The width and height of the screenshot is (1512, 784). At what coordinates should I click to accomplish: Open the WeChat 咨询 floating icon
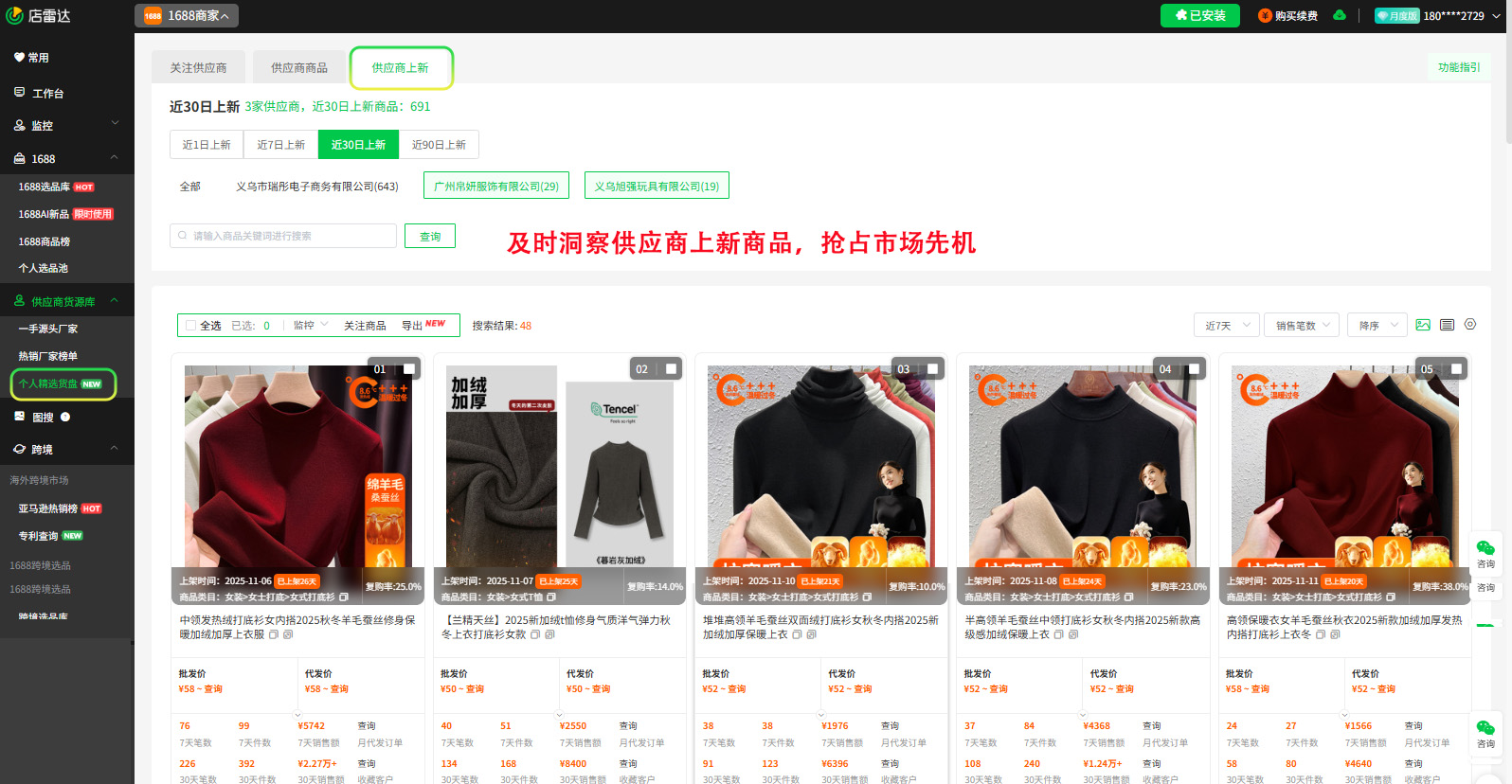1485,553
